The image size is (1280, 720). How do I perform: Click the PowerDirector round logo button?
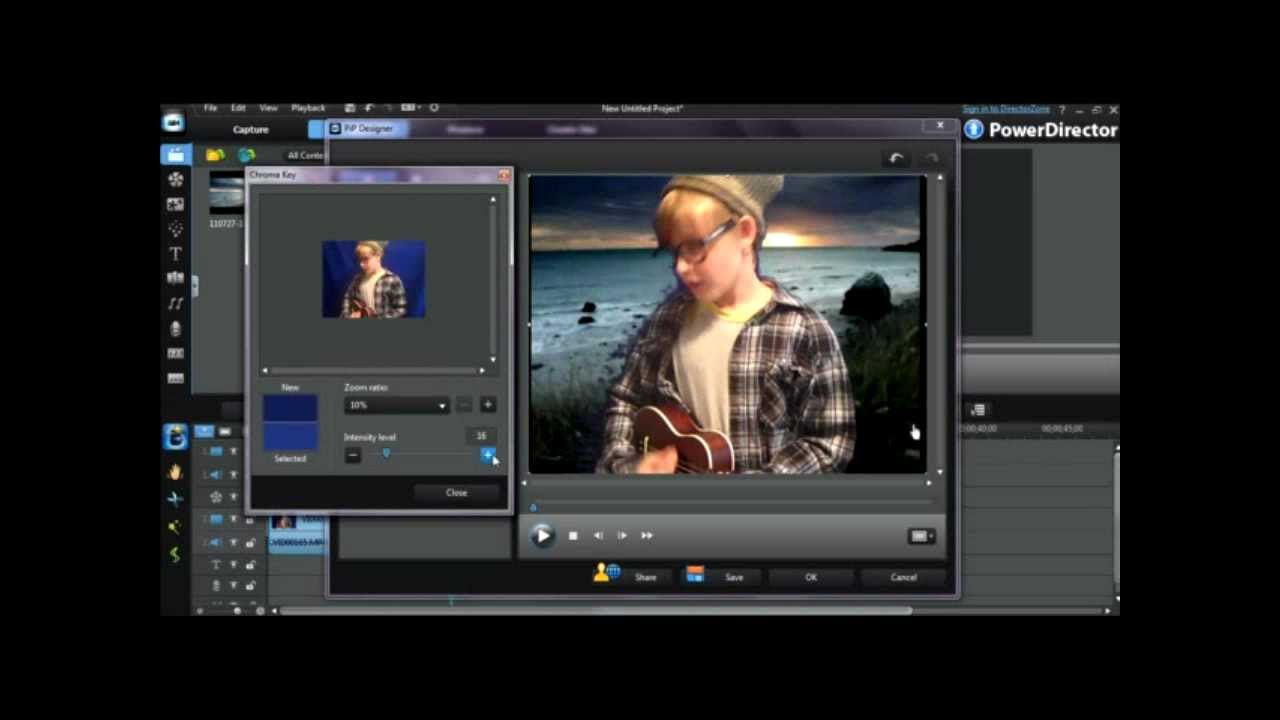(x=974, y=129)
